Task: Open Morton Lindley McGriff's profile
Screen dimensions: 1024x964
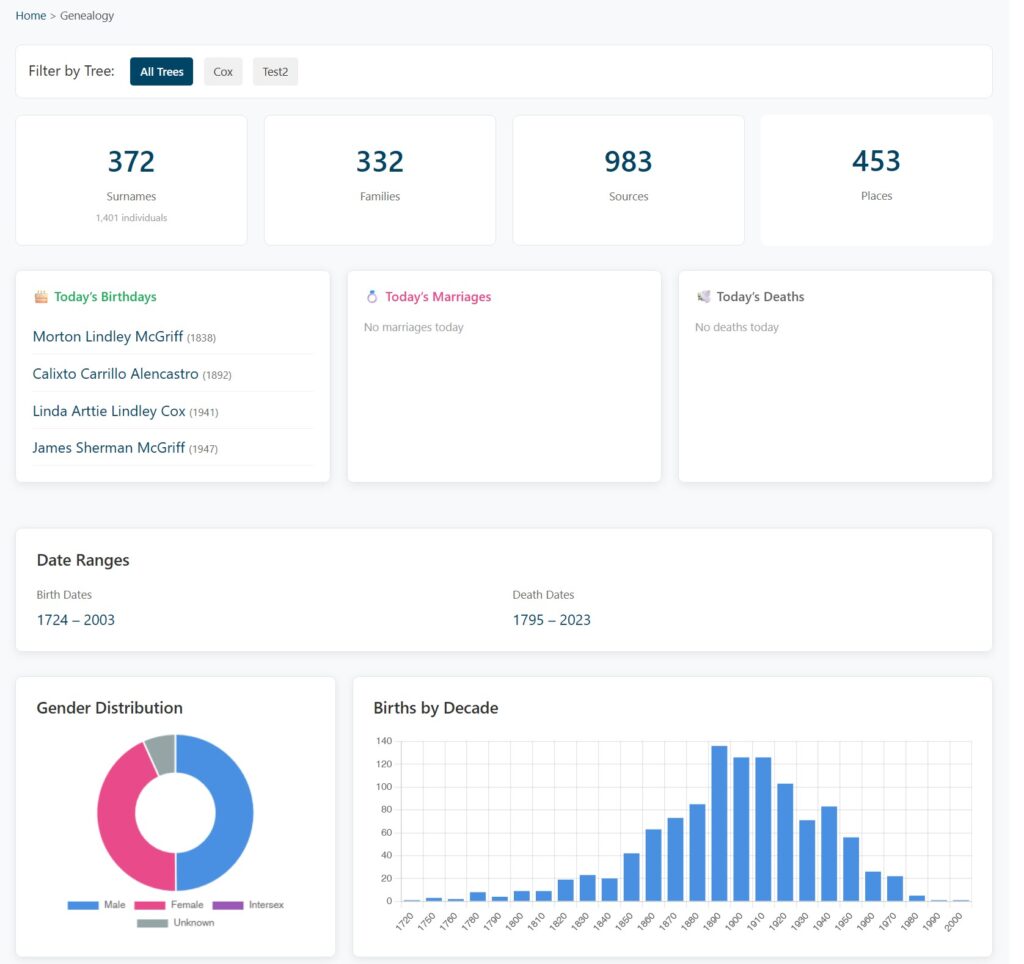Action: pos(108,337)
